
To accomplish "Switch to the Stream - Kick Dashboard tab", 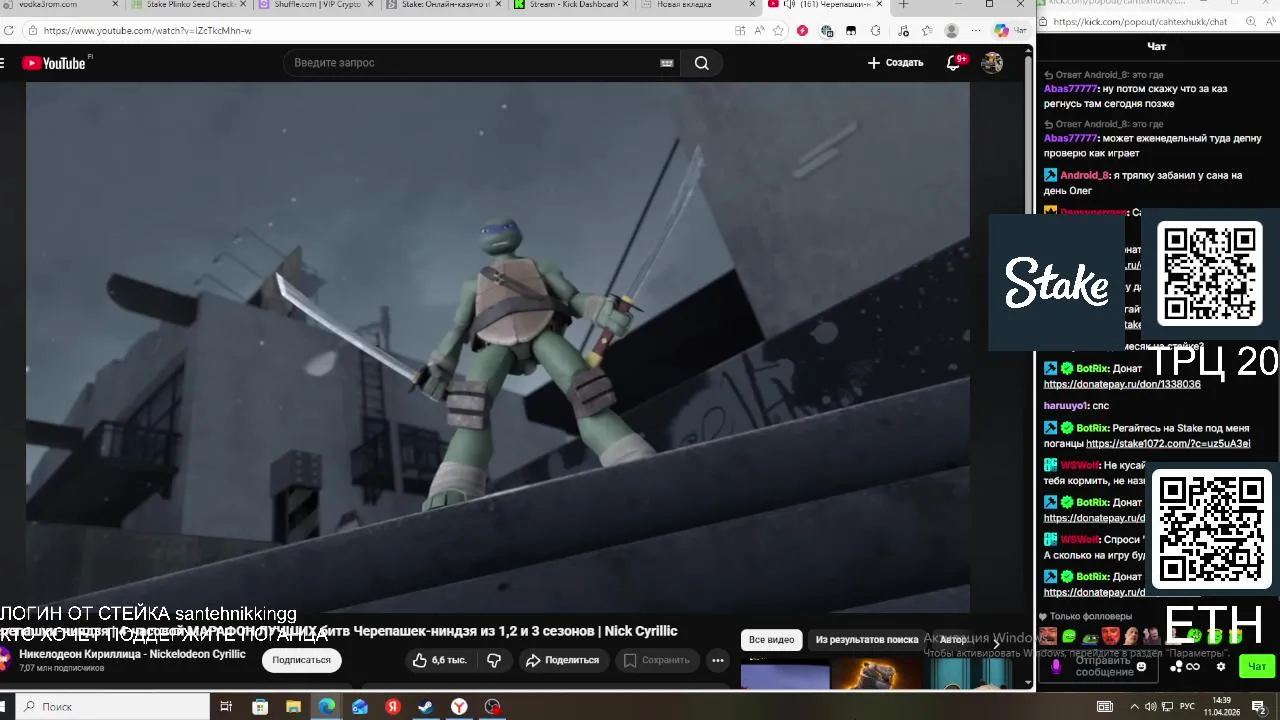I will [568, 5].
